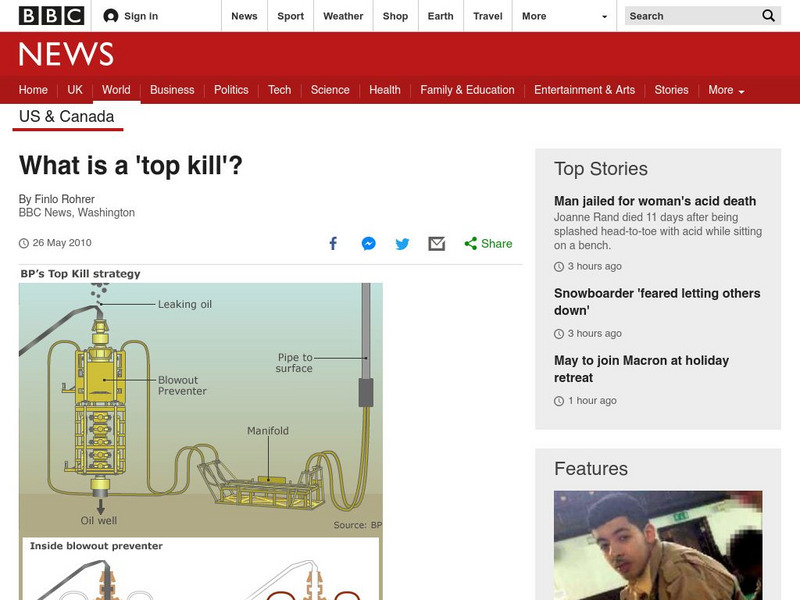This screenshot has height=600, width=800.
Task: Open Family & Education section
Action: coord(467,90)
